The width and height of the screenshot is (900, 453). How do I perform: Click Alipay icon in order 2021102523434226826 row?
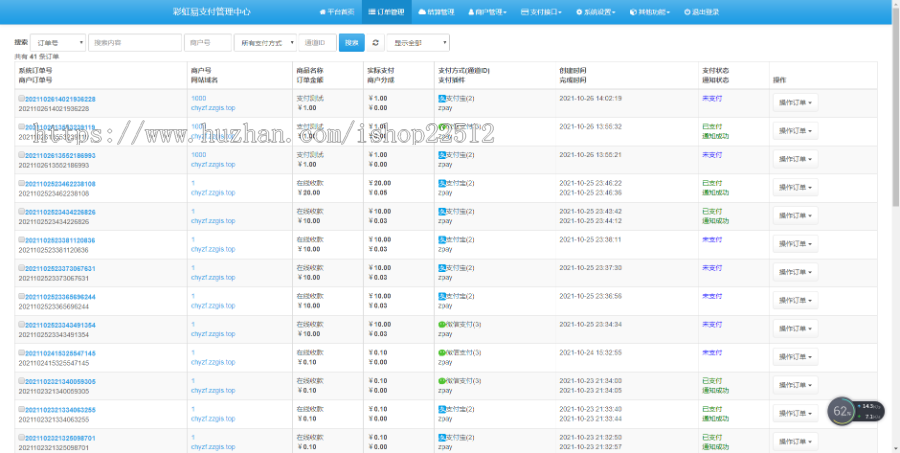(441, 211)
